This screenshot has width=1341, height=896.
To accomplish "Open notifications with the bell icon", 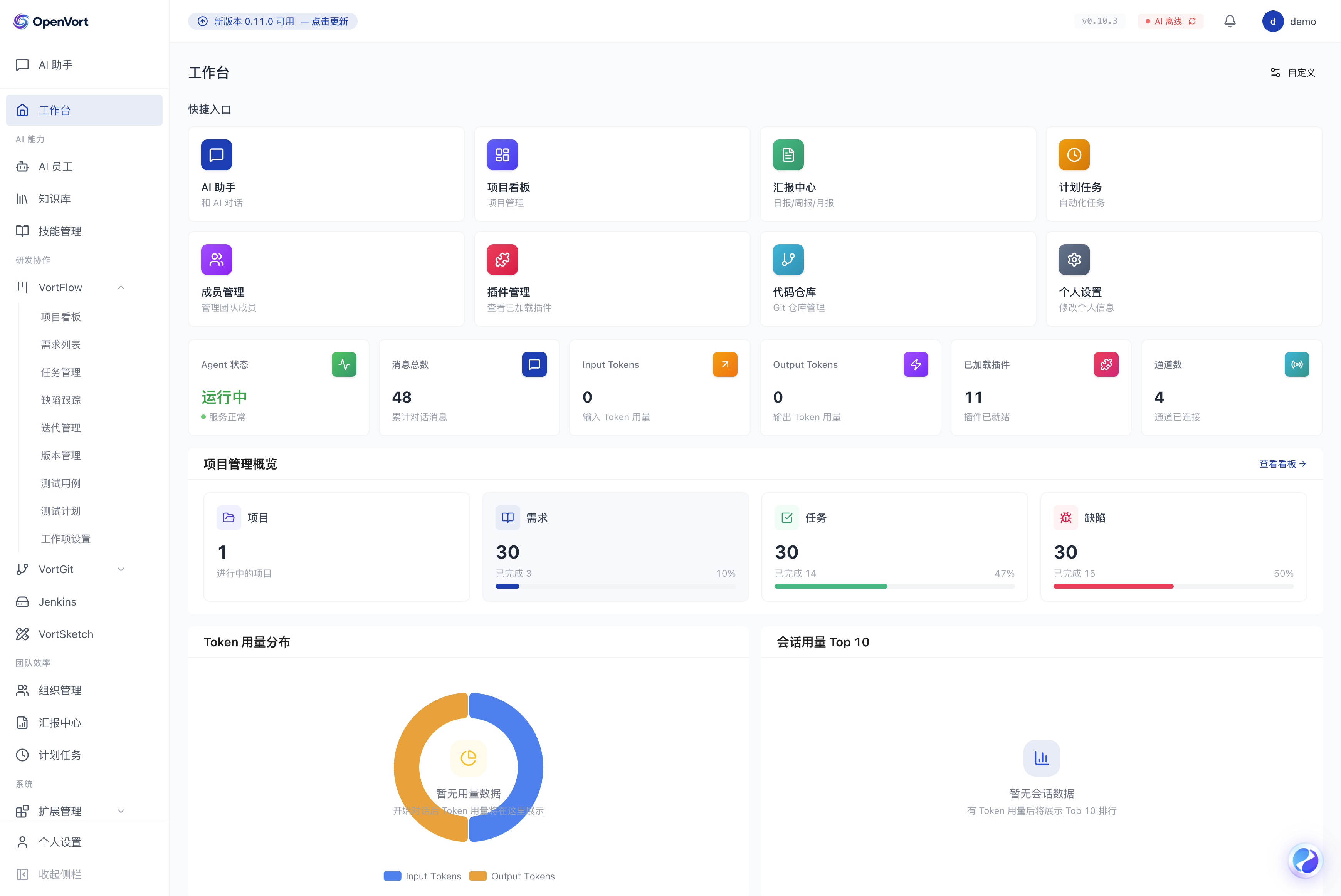I will (x=1230, y=21).
